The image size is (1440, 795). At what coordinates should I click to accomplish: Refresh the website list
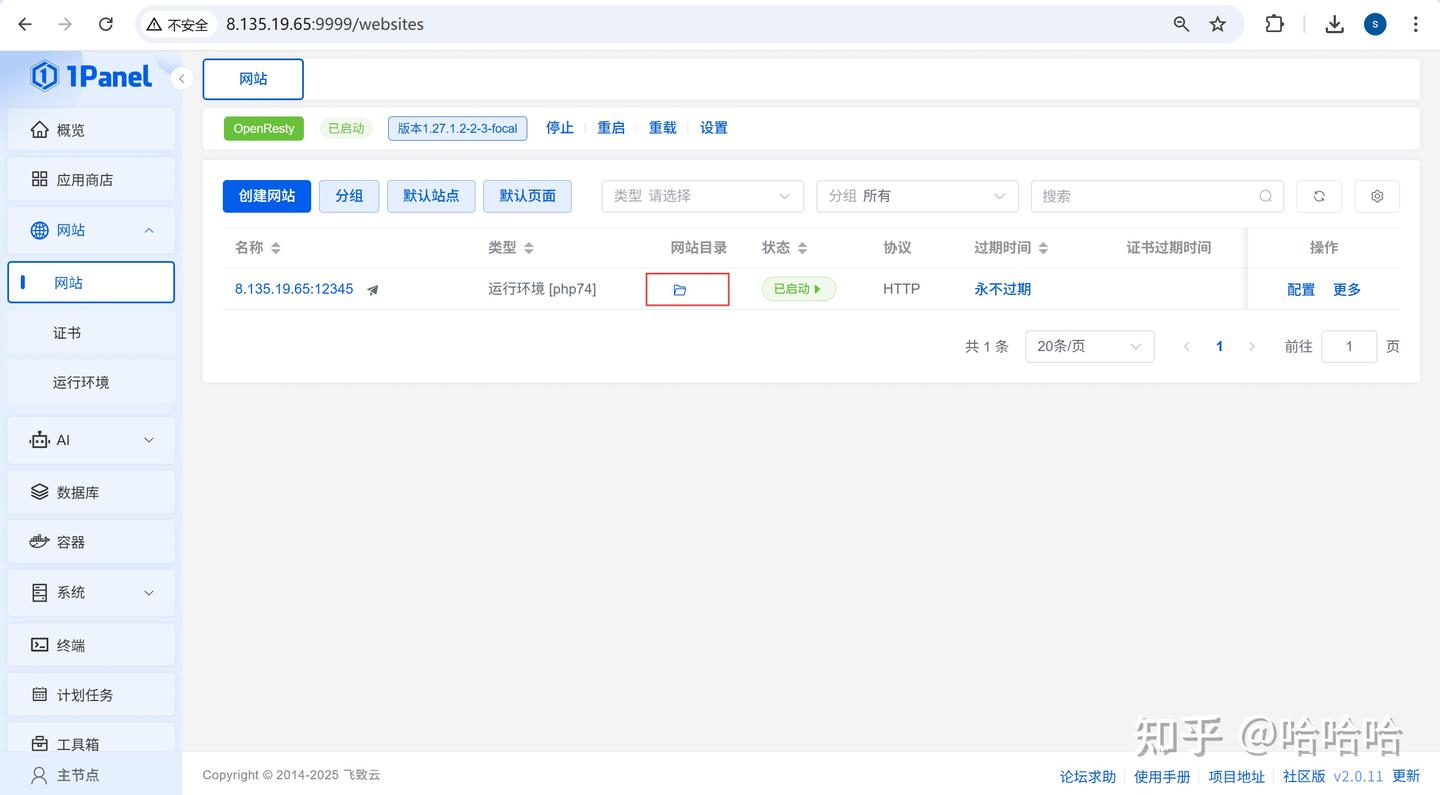[x=1318, y=196]
